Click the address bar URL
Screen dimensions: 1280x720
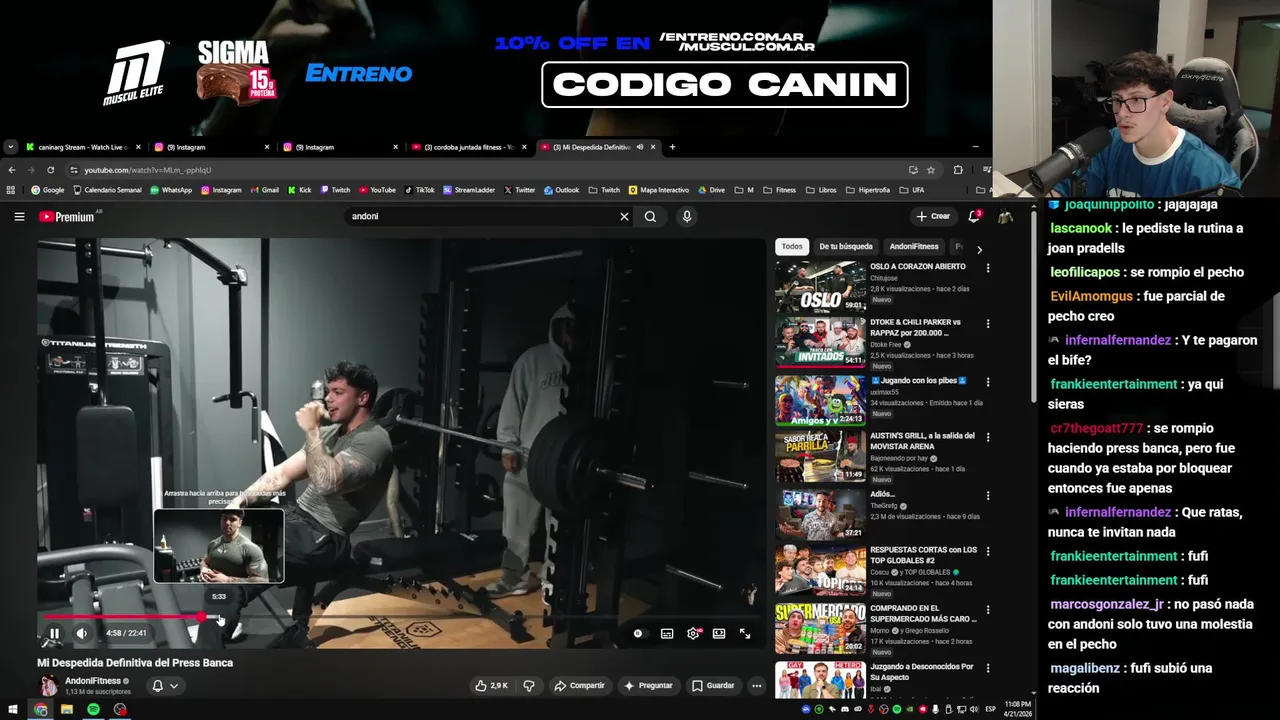pyautogui.click(x=147, y=170)
